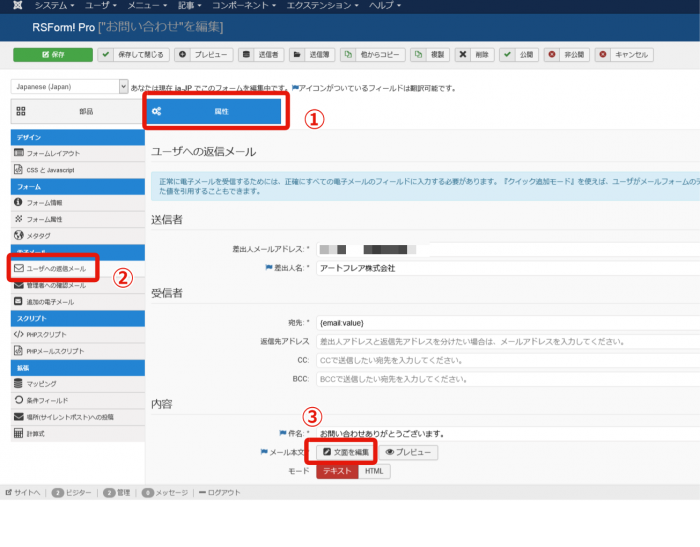
Task: Open the システム menu
Action: pos(54,5)
